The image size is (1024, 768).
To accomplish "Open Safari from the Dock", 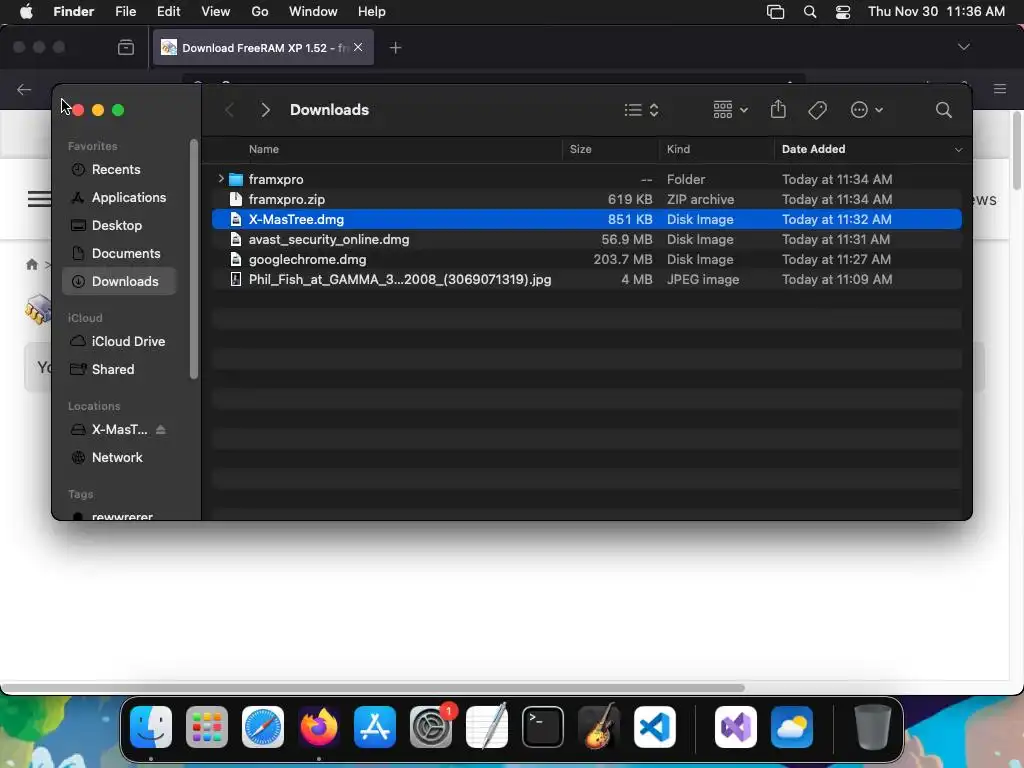I will point(263,727).
